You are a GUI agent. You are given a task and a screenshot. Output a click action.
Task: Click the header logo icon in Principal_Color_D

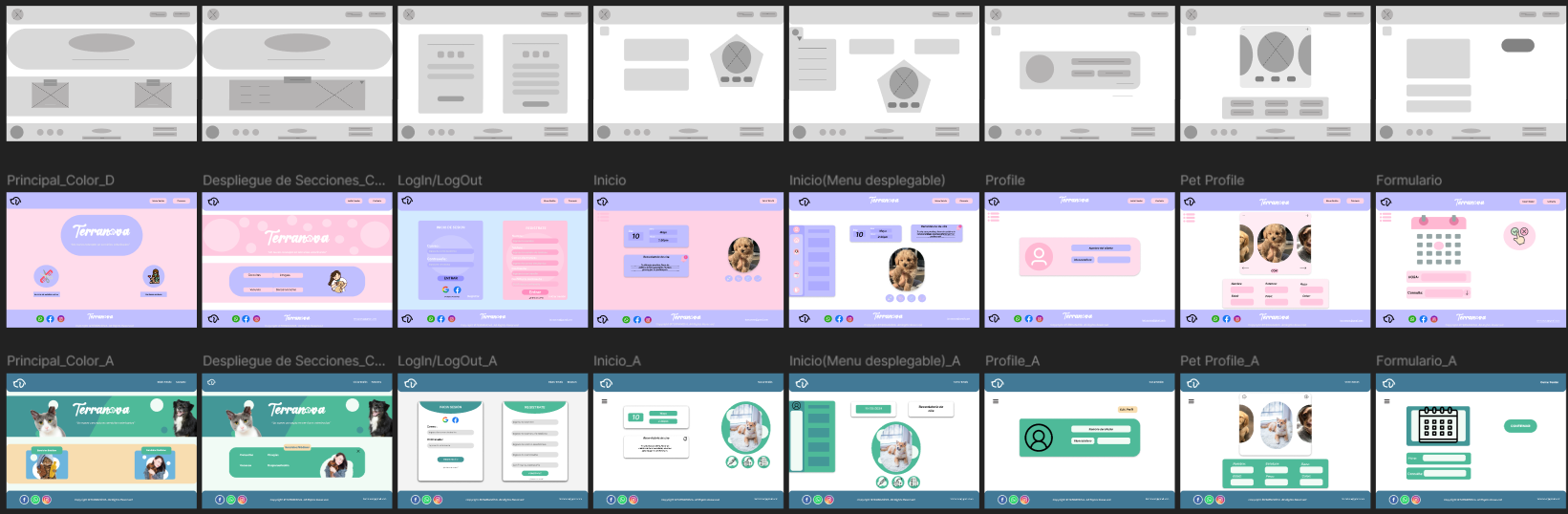pyautogui.click(x=16, y=201)
